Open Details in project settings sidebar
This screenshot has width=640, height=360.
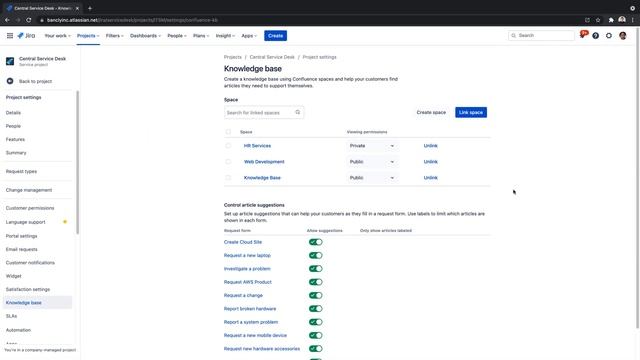13,113
